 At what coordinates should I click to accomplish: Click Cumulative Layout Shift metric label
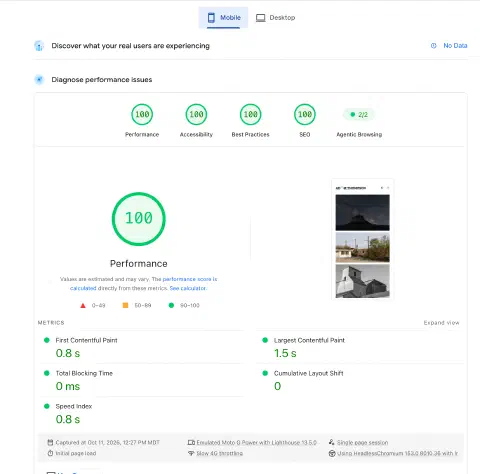[x=309, y=373]
